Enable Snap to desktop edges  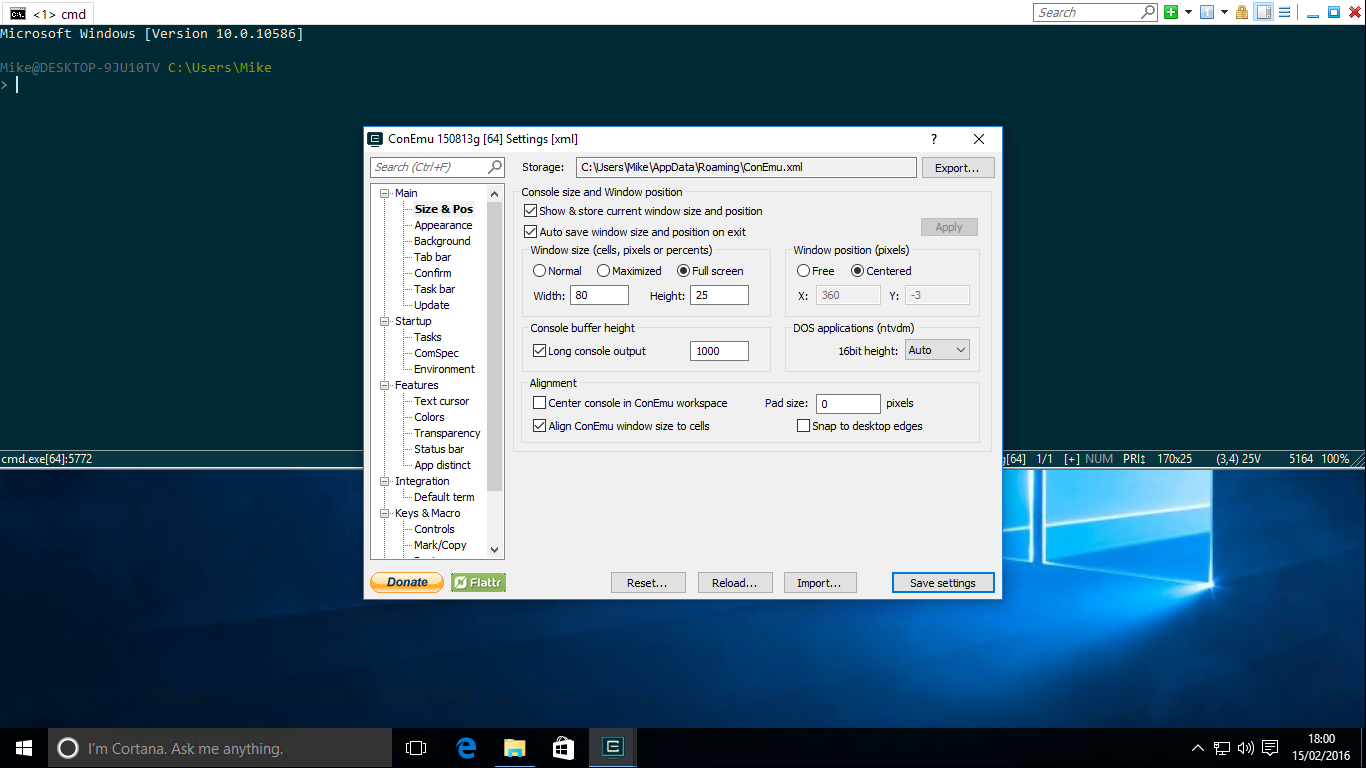(x=803, y=426)
